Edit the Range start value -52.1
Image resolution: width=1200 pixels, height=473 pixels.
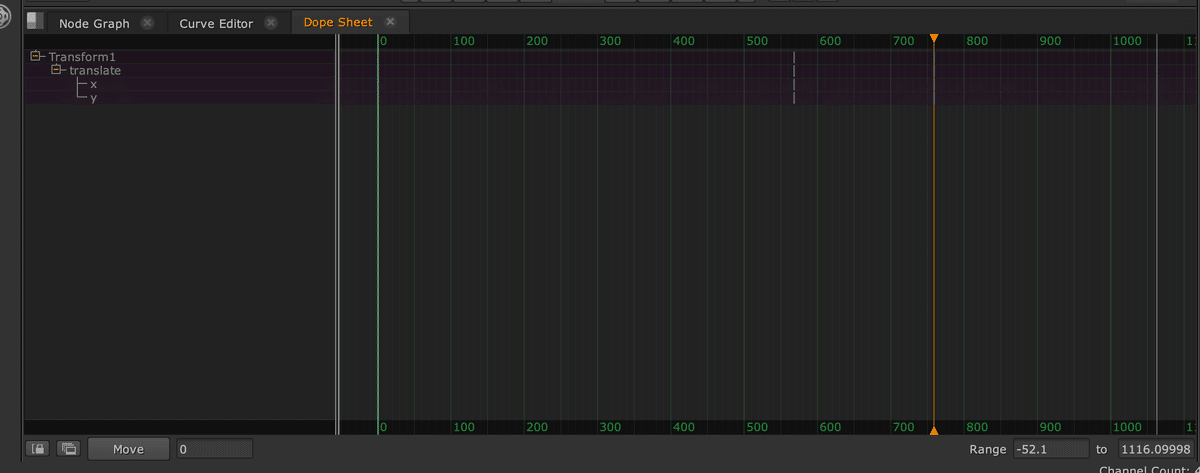click(1051, 449)
